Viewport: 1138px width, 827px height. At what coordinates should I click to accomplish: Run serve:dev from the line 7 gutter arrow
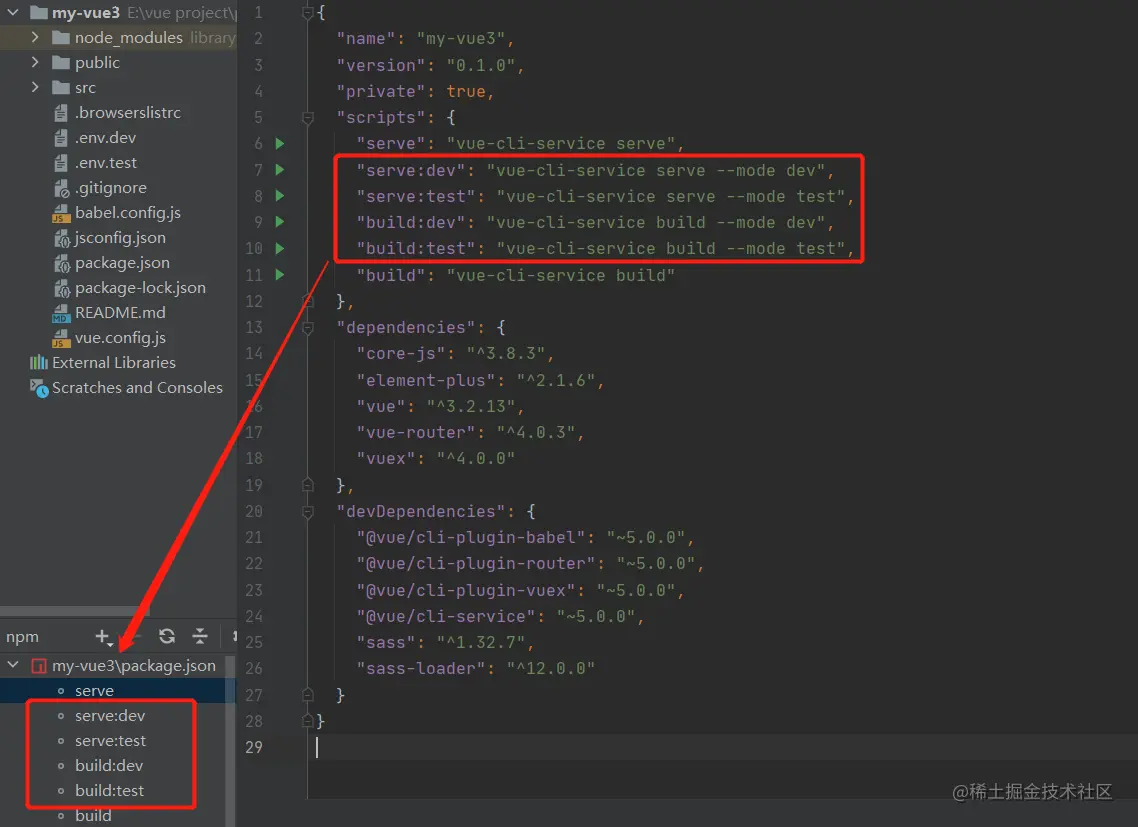point(279,170)
